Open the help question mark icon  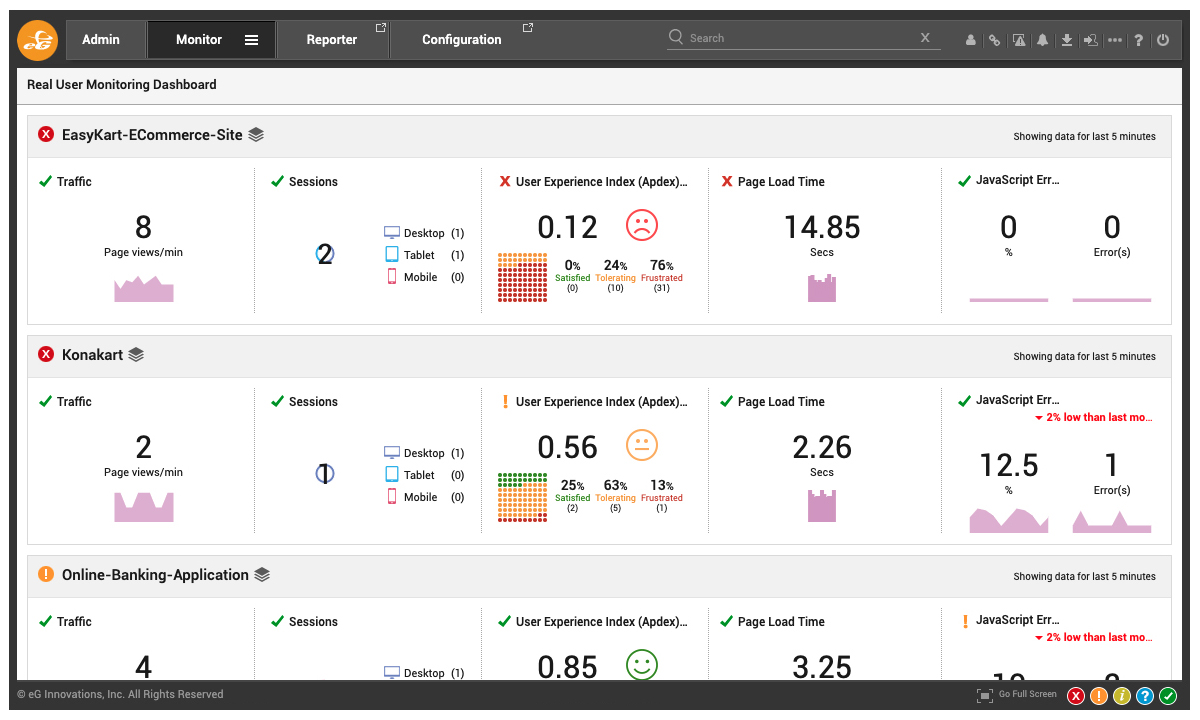(1138, 40)
